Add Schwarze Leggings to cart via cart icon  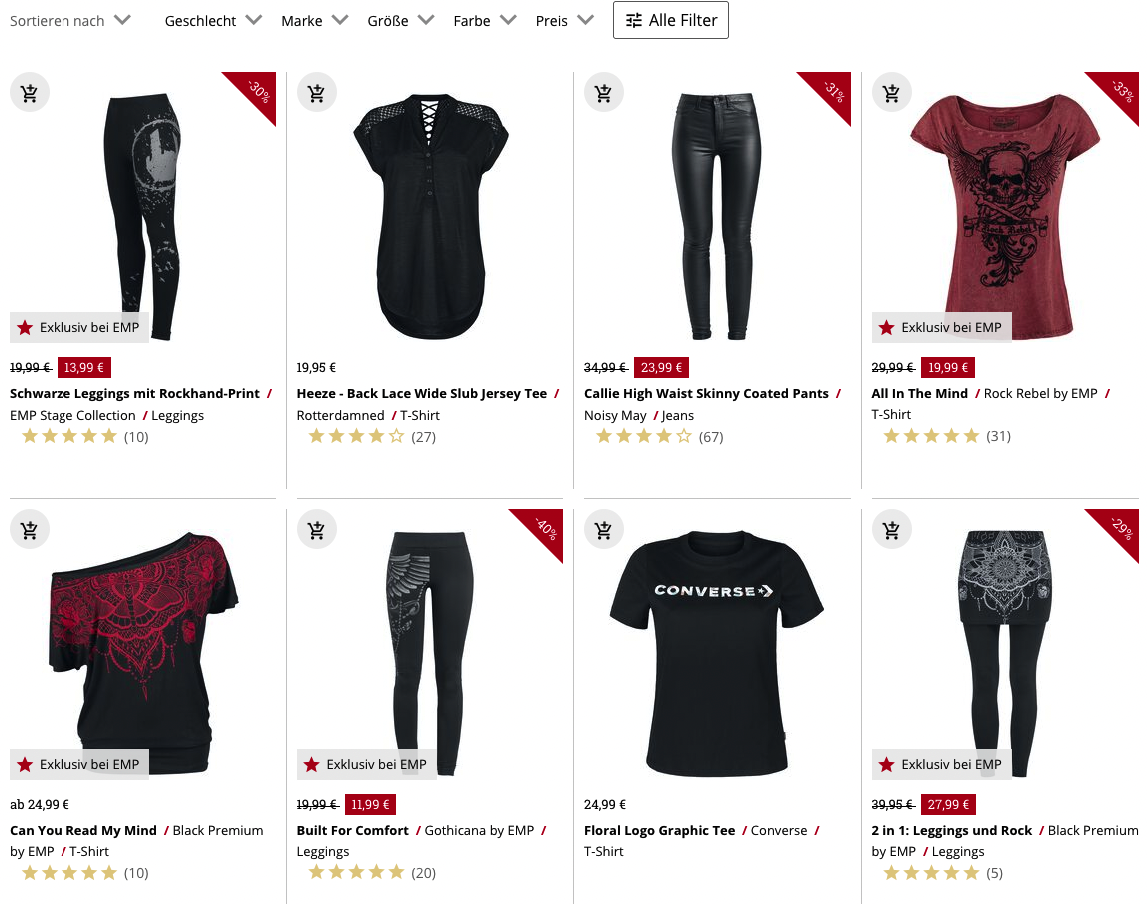(x=29, y=91)
